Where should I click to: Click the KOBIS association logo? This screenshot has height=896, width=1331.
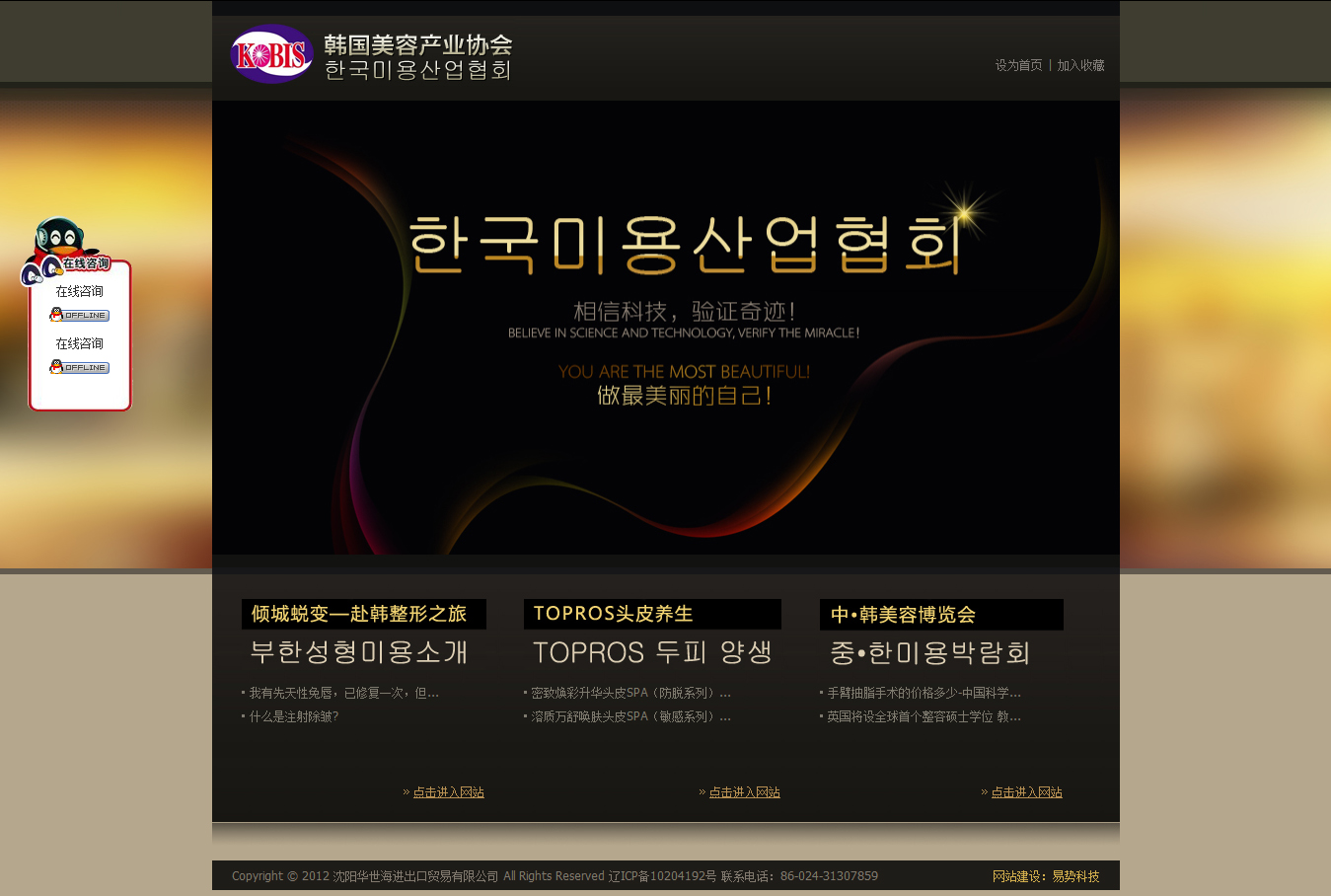click(271, 53)
